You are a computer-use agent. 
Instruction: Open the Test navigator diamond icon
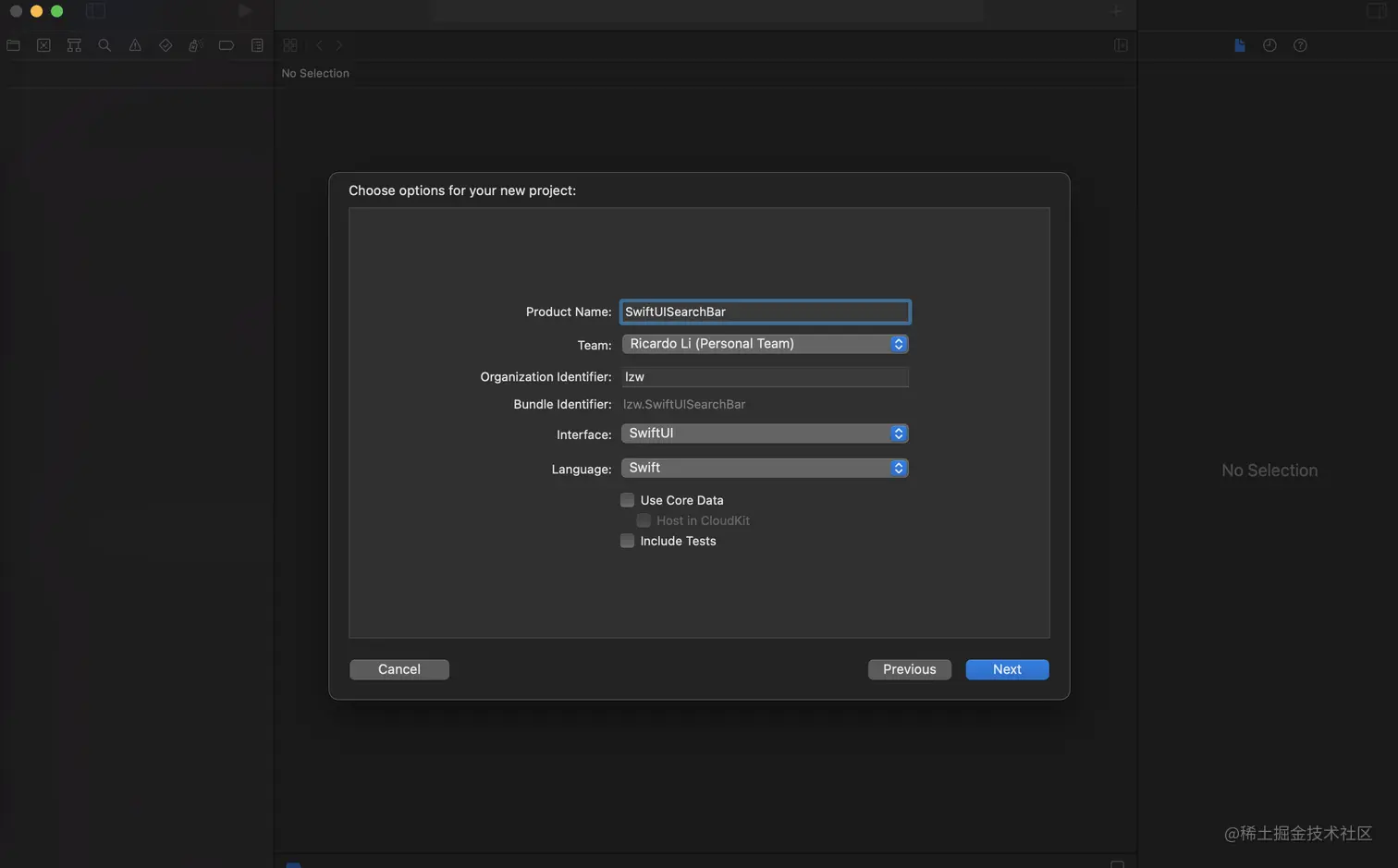(x=166, y=45)
